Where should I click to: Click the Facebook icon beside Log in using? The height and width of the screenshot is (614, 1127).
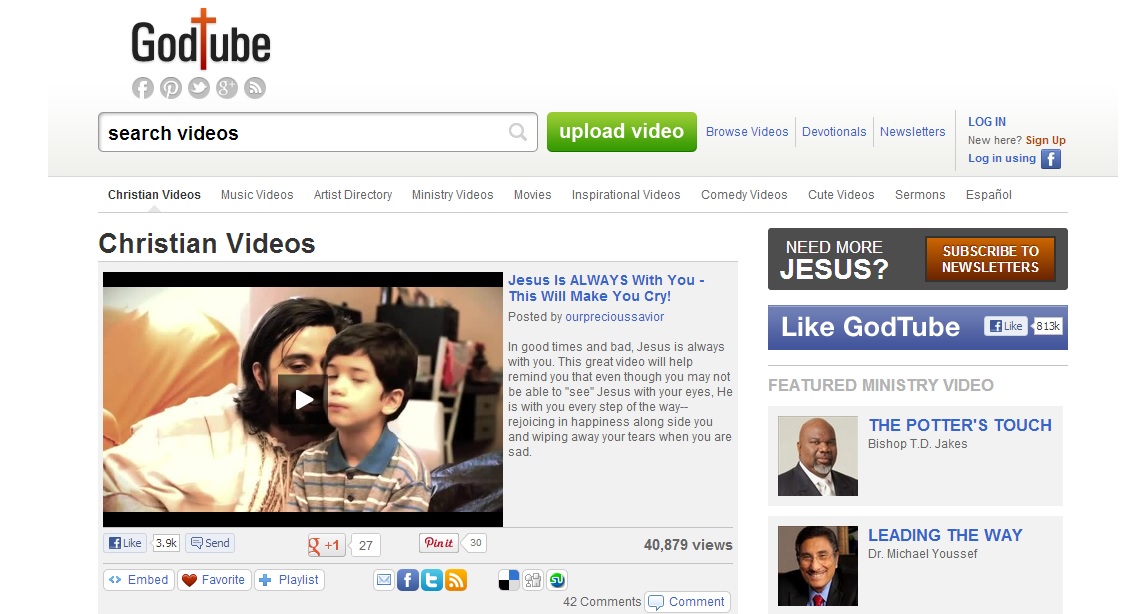coord(1051,159)
